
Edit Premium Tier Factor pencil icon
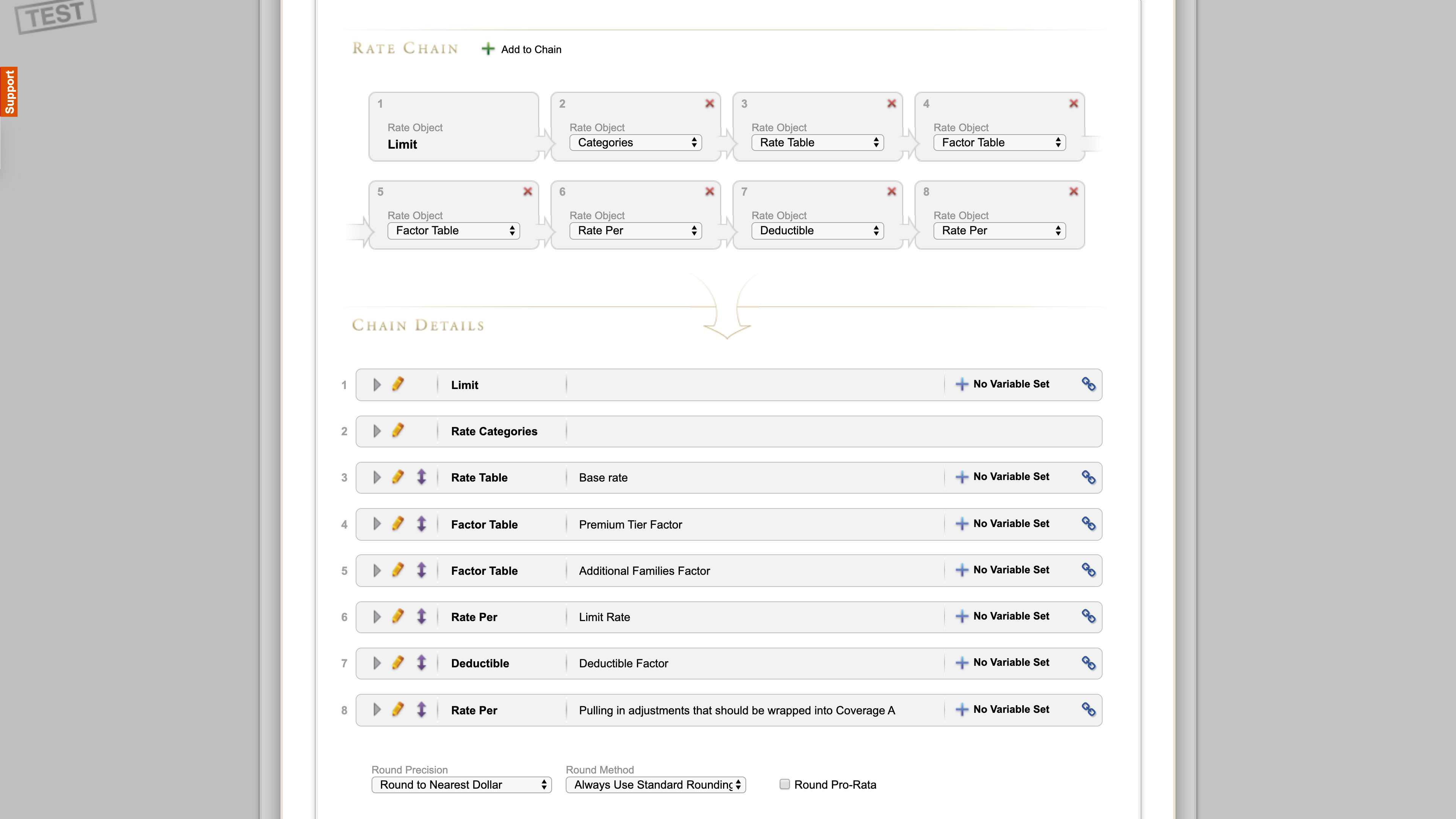point(398,523)
